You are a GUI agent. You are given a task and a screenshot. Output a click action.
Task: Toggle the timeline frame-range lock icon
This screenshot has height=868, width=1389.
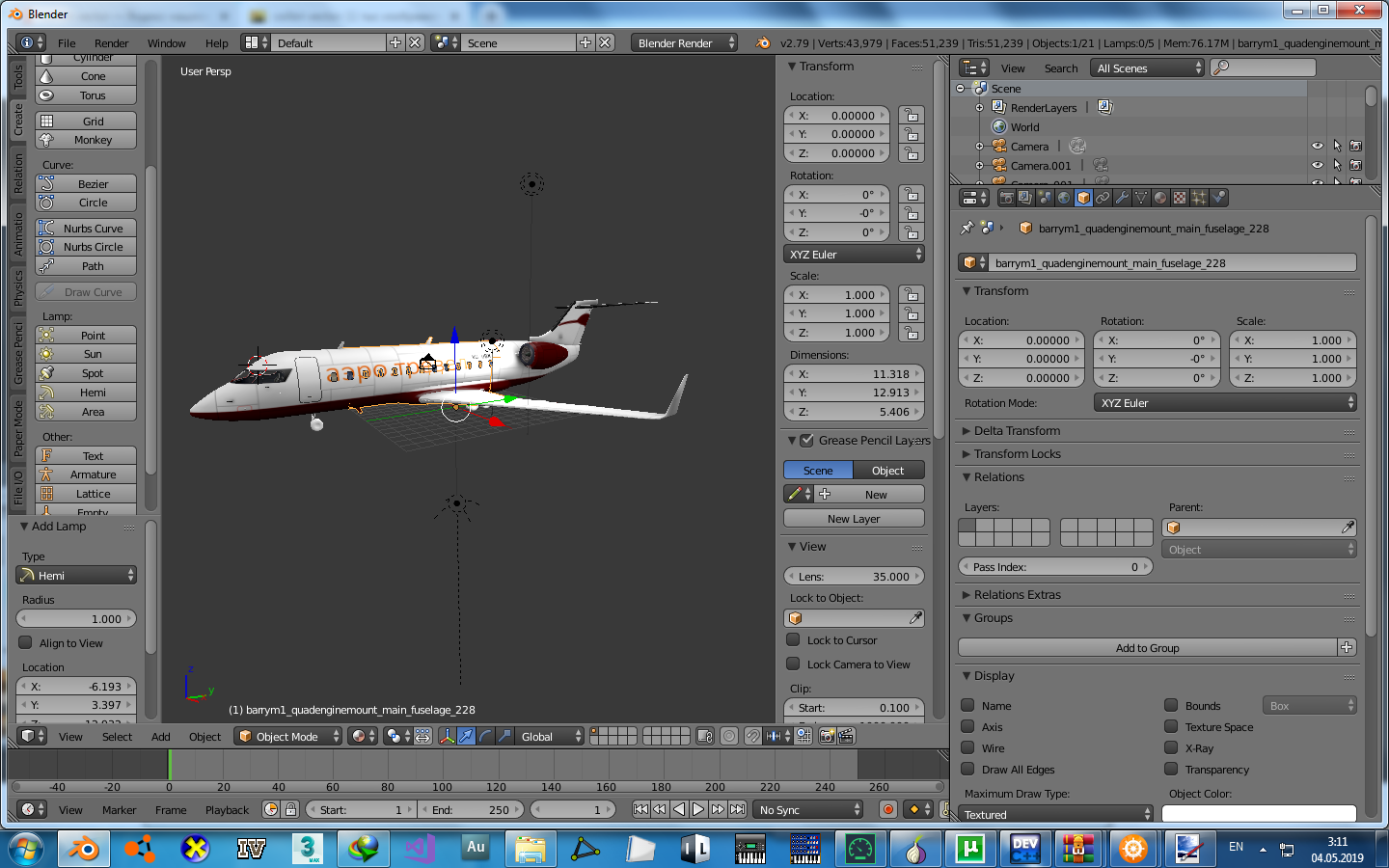click(290, 809)
